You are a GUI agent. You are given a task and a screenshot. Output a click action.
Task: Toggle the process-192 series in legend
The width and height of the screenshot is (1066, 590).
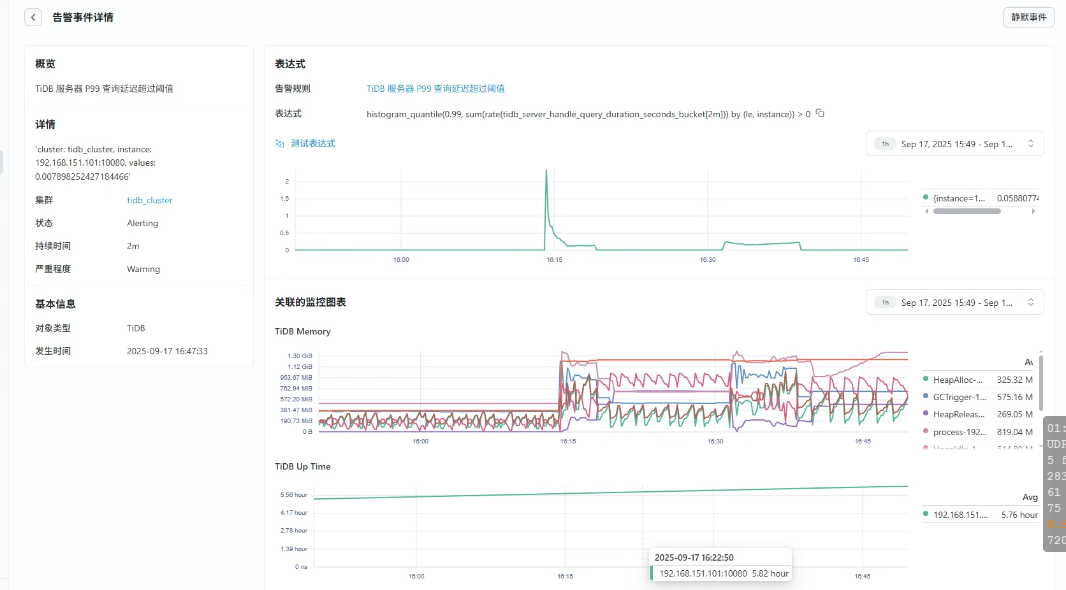pos(959,431)
